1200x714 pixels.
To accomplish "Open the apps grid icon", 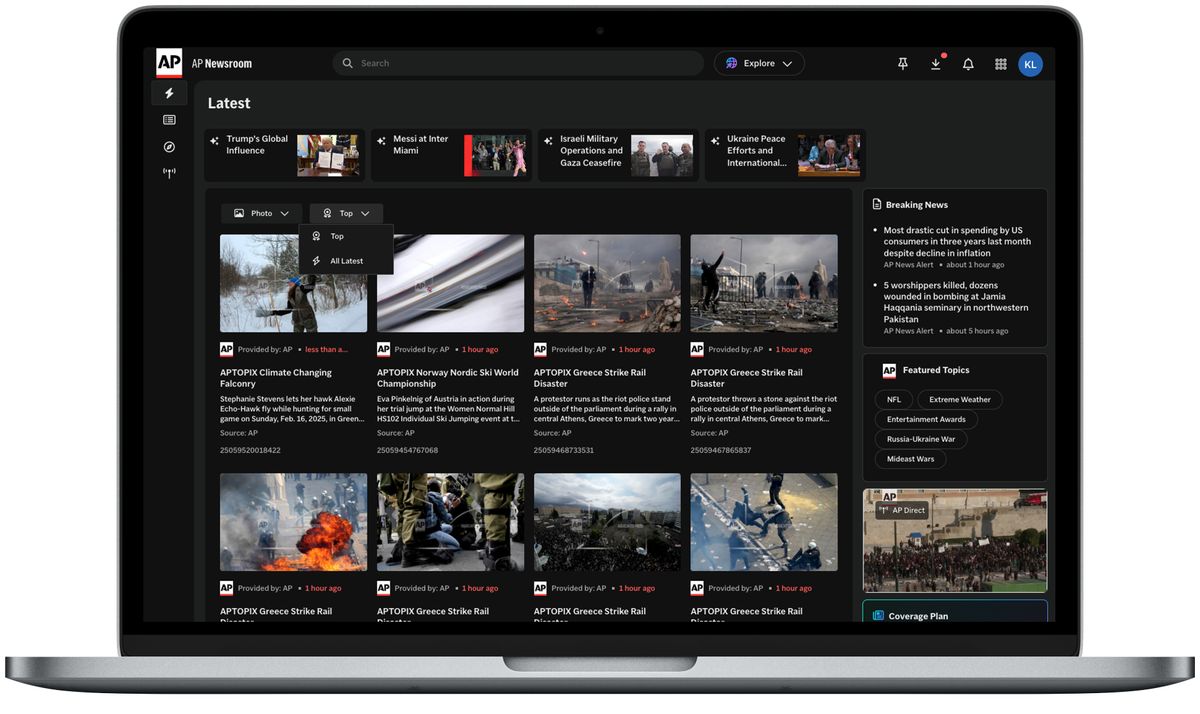I will pyautogui.click(x=1000, y=63).
